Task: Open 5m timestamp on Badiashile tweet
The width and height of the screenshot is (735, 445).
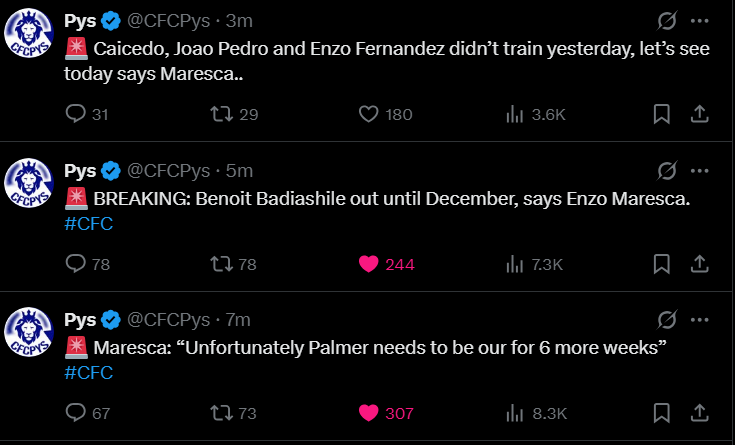Action: coord(239,170)
